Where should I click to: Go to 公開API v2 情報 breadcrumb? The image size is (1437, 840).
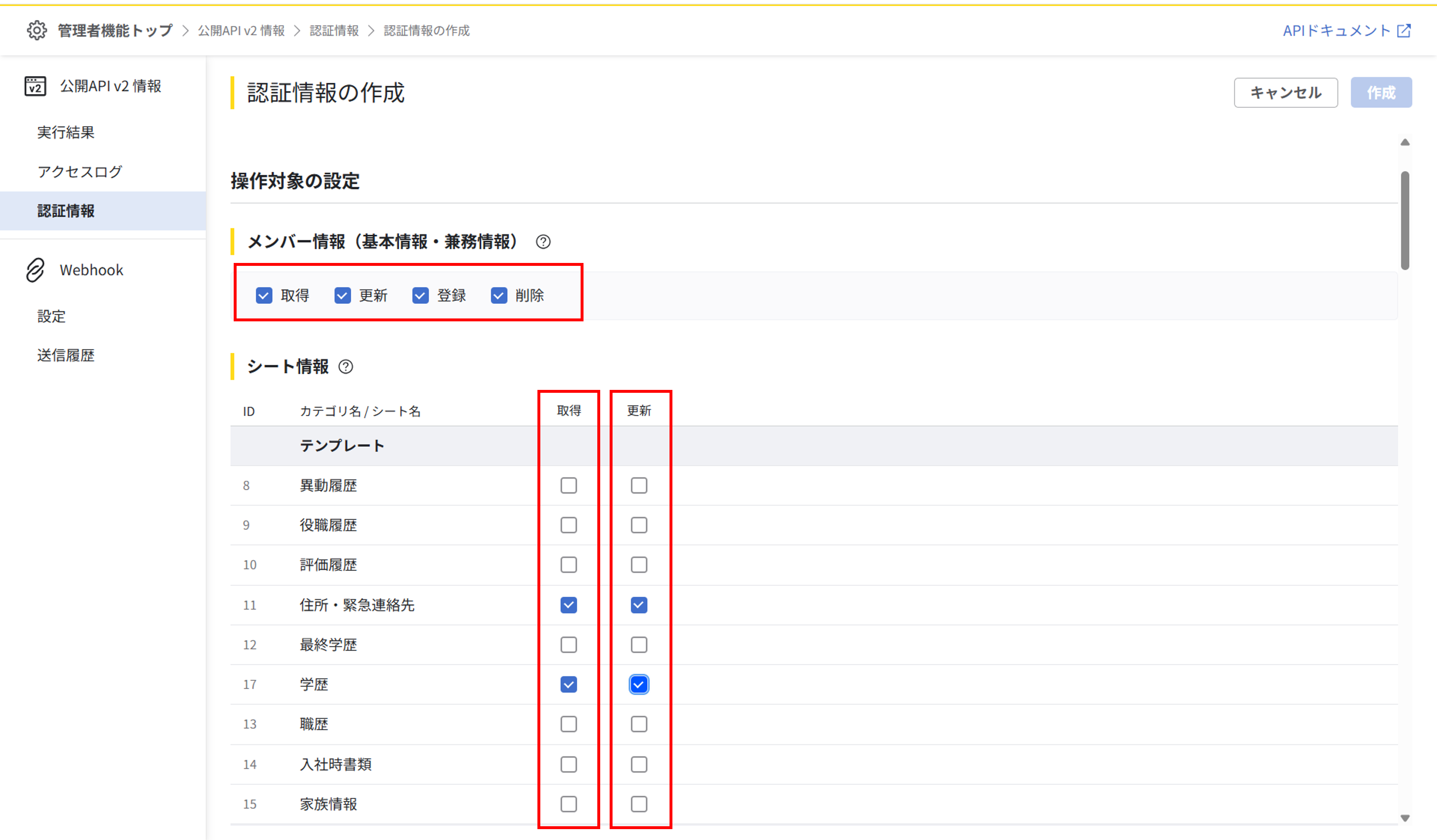click(241, 30)
